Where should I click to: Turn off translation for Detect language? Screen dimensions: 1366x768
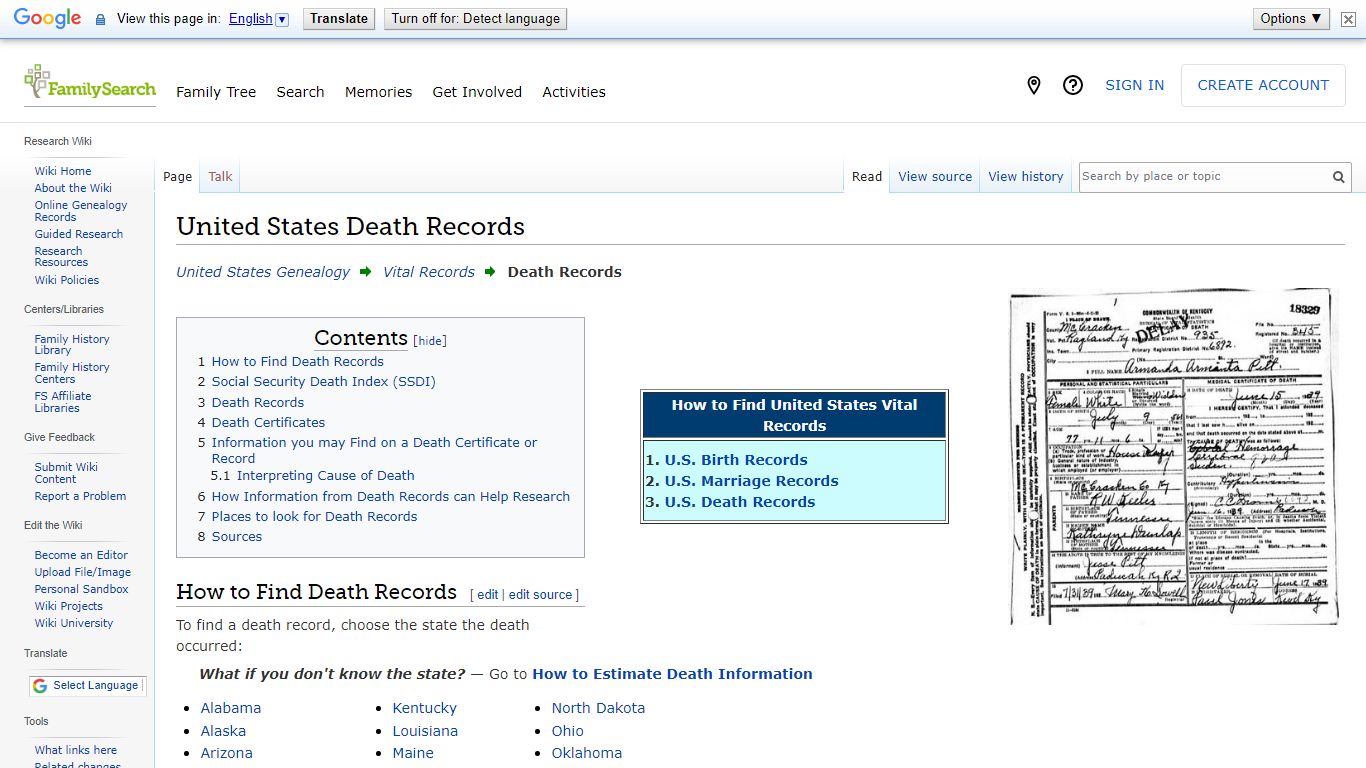(x=475, y=18)
